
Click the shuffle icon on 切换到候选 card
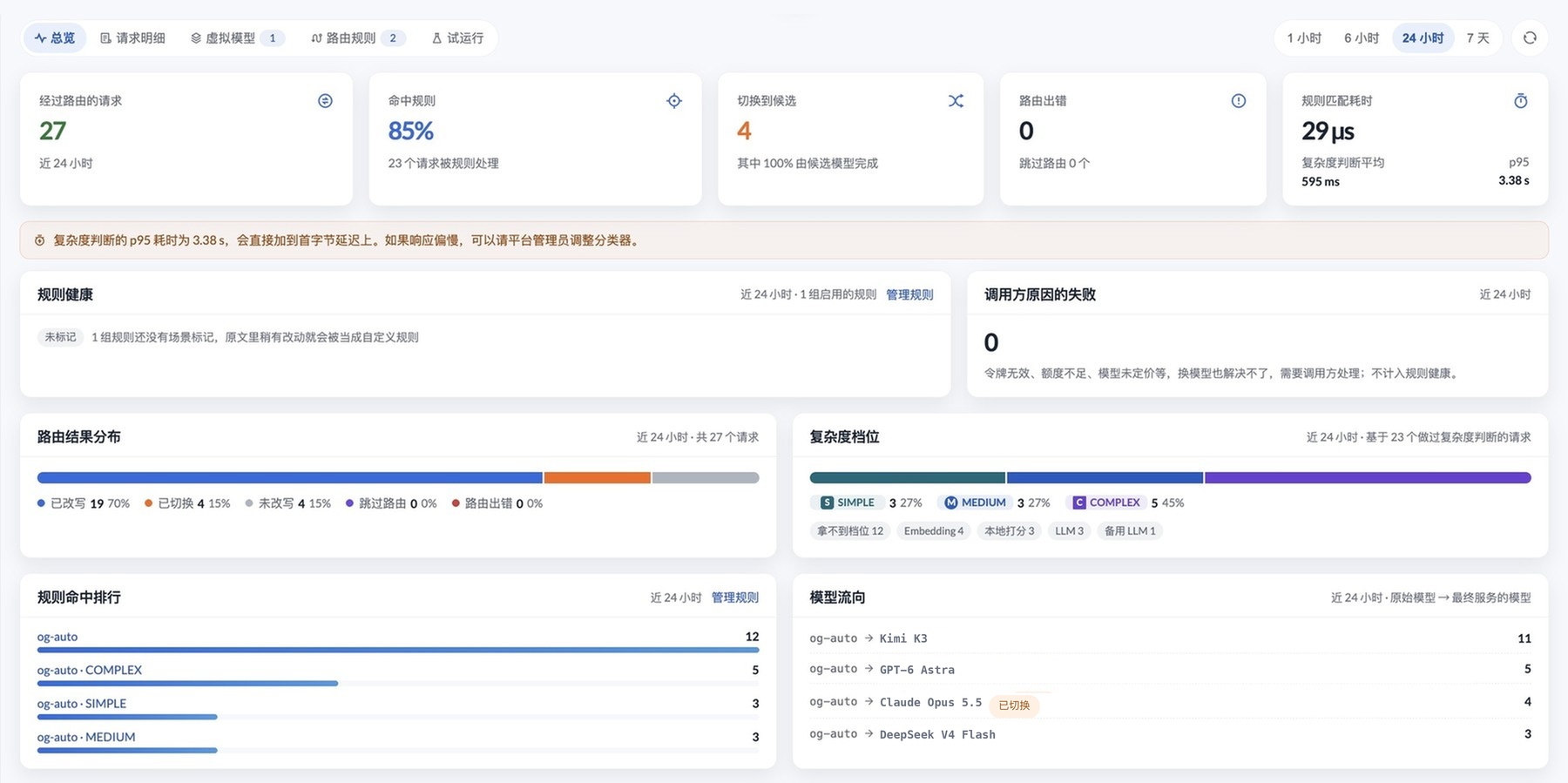(x=956, y=101)
